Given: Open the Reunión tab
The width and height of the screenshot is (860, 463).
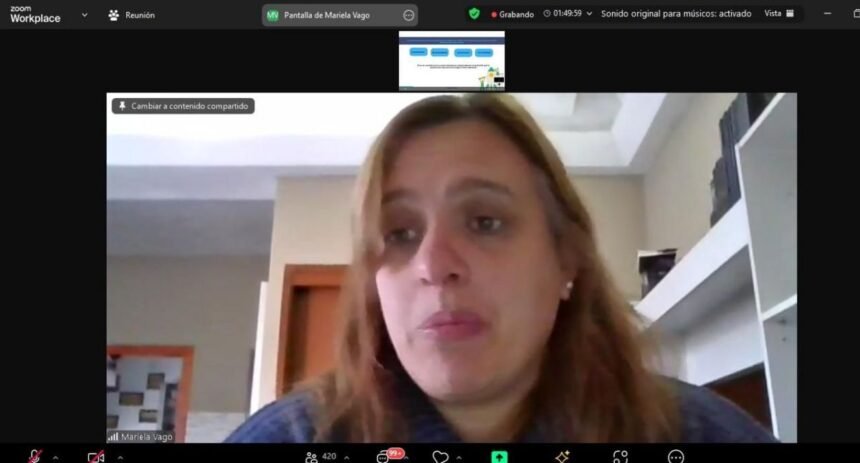Looking at the screenshot, I should 131,15.
